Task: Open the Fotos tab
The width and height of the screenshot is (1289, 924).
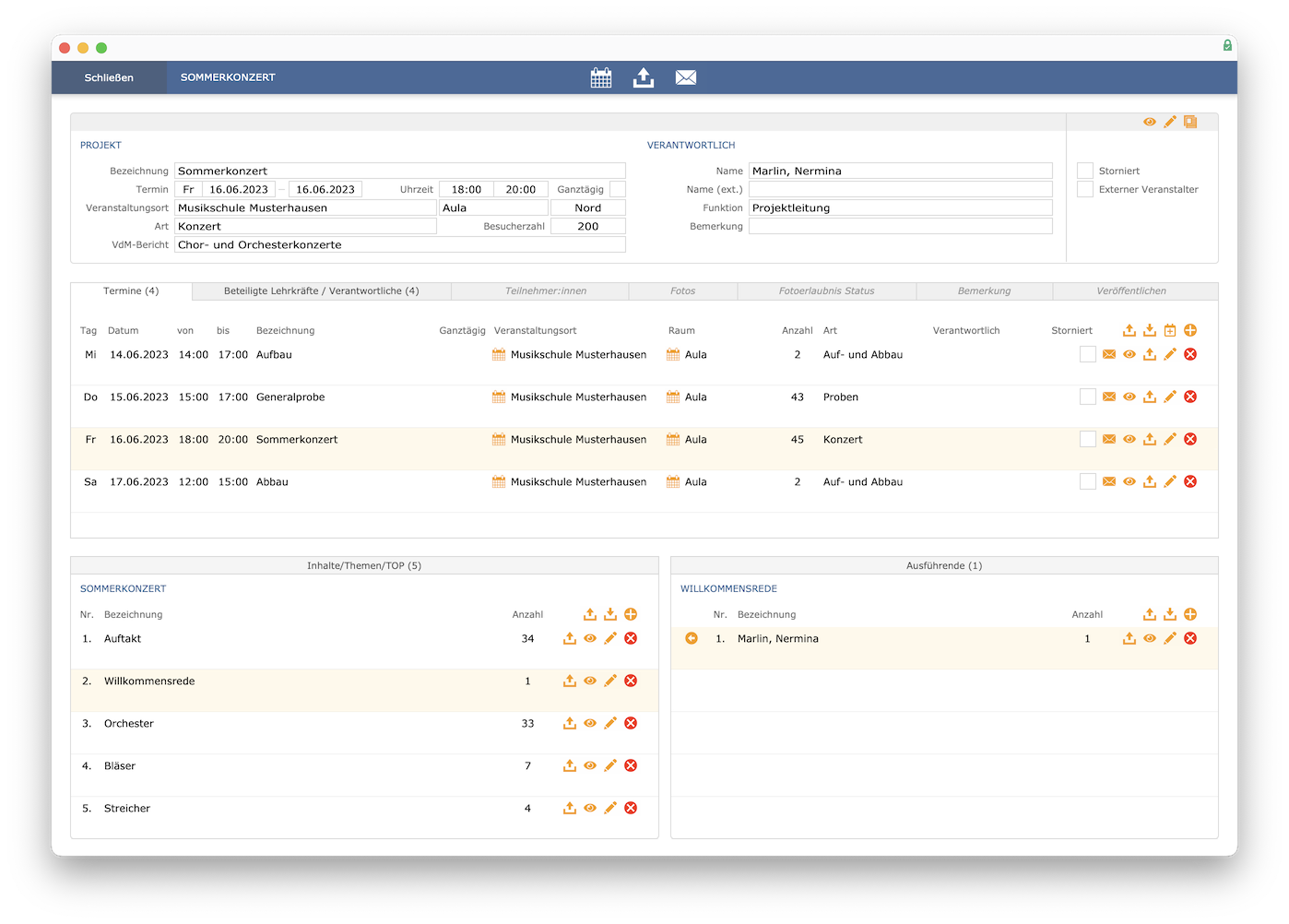Action: tap(683, 291)
